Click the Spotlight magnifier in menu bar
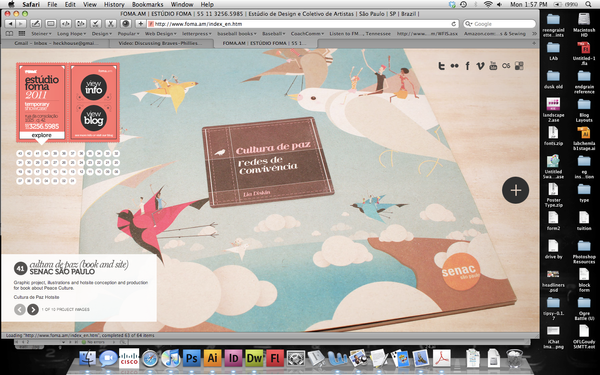This screenshot has width=600, height=375. (588, 4)
